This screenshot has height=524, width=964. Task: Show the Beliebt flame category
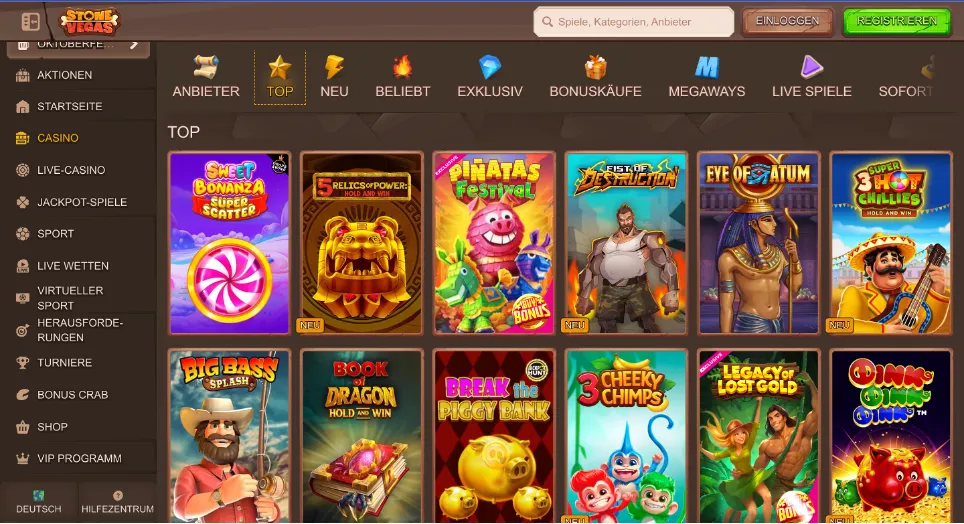coord(403,77)
